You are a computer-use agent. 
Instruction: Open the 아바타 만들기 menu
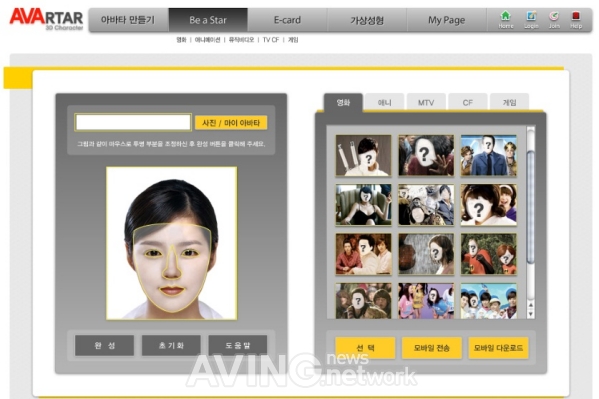(x=128, y=20)
